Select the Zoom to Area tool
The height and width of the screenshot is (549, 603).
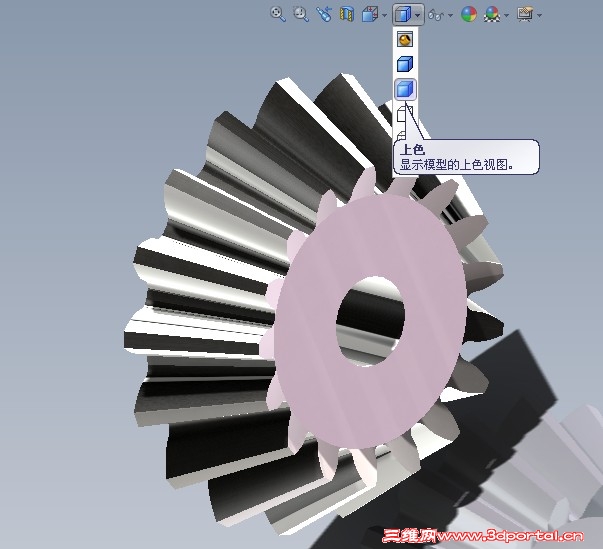(301, 14)
